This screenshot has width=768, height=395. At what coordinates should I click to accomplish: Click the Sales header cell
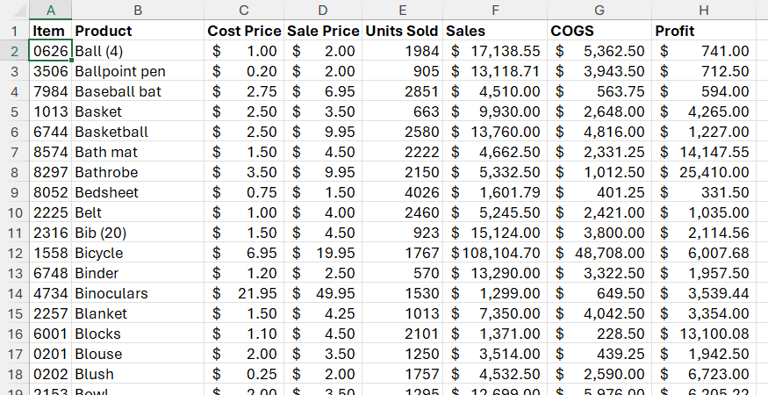[x=495, y=31]
